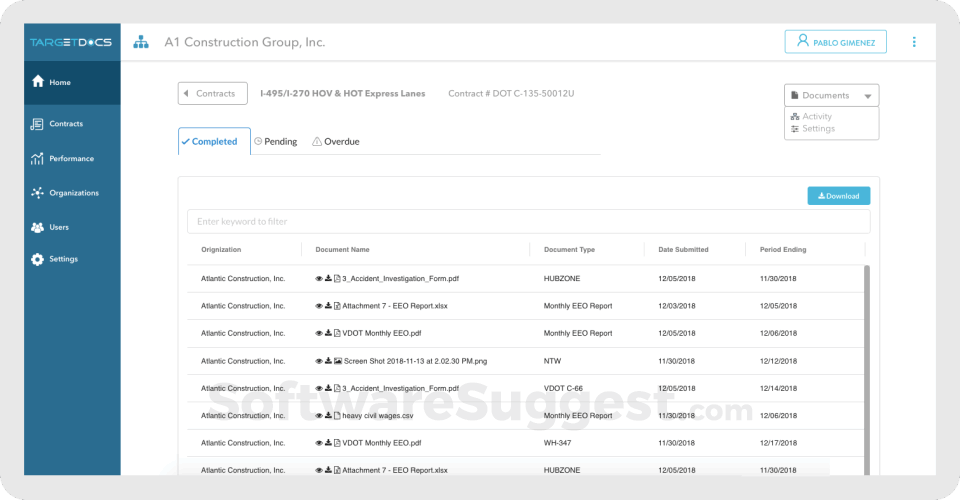Click the organization hierarchy icon in header
The image size is (960, 500).
tap(141, 42)
